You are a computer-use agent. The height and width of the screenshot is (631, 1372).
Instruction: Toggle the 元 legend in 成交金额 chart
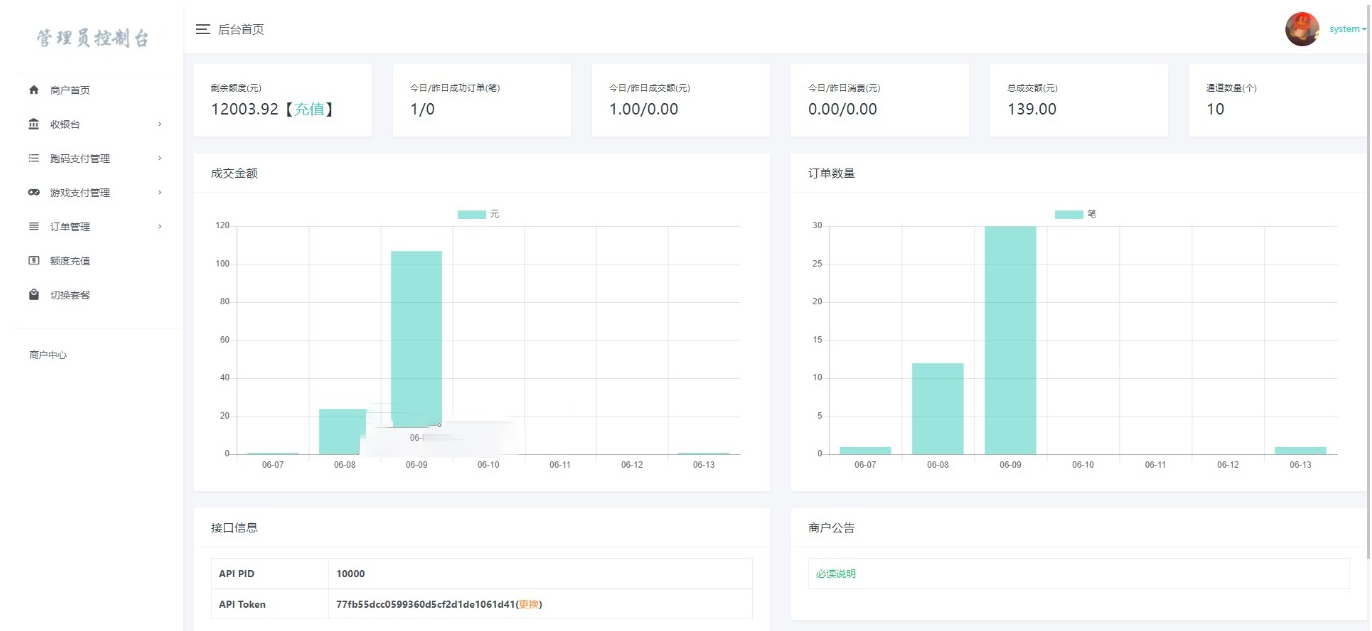tap(471, 214)
